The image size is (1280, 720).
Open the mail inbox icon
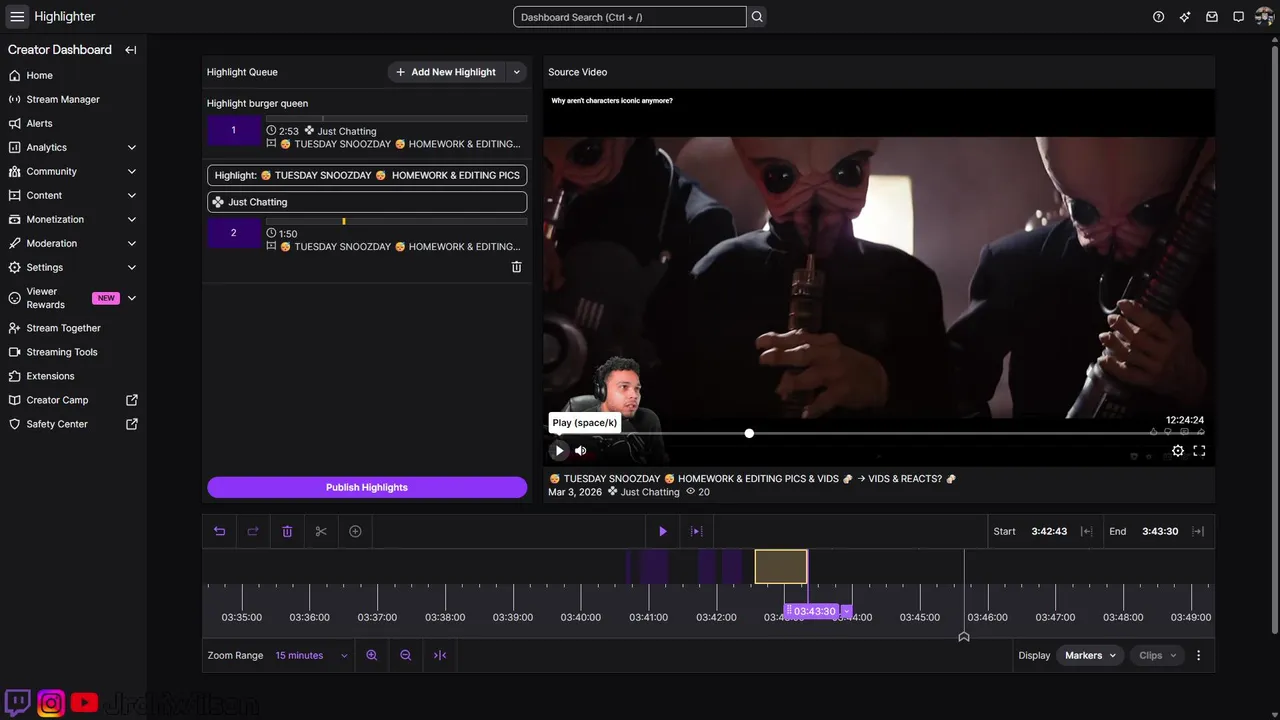1212,17
